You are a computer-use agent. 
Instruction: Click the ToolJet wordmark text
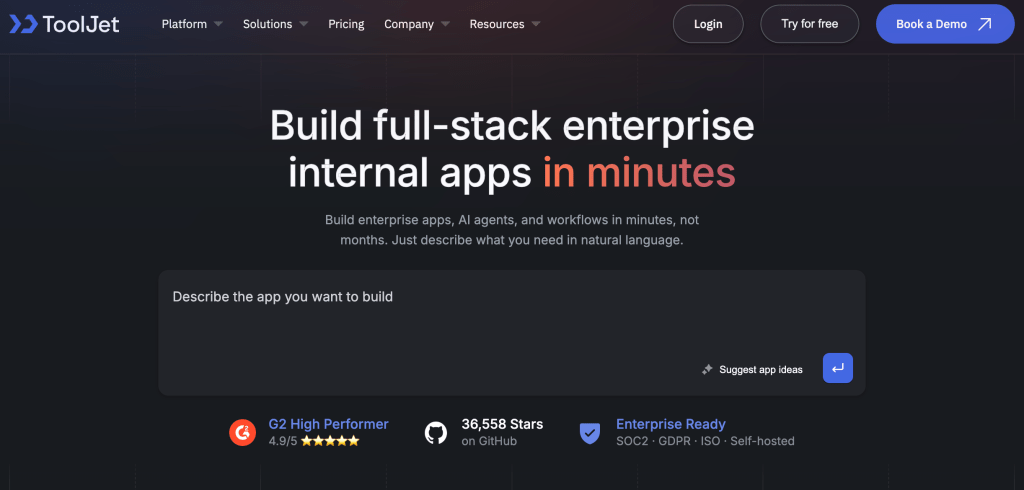click(82, 24)
